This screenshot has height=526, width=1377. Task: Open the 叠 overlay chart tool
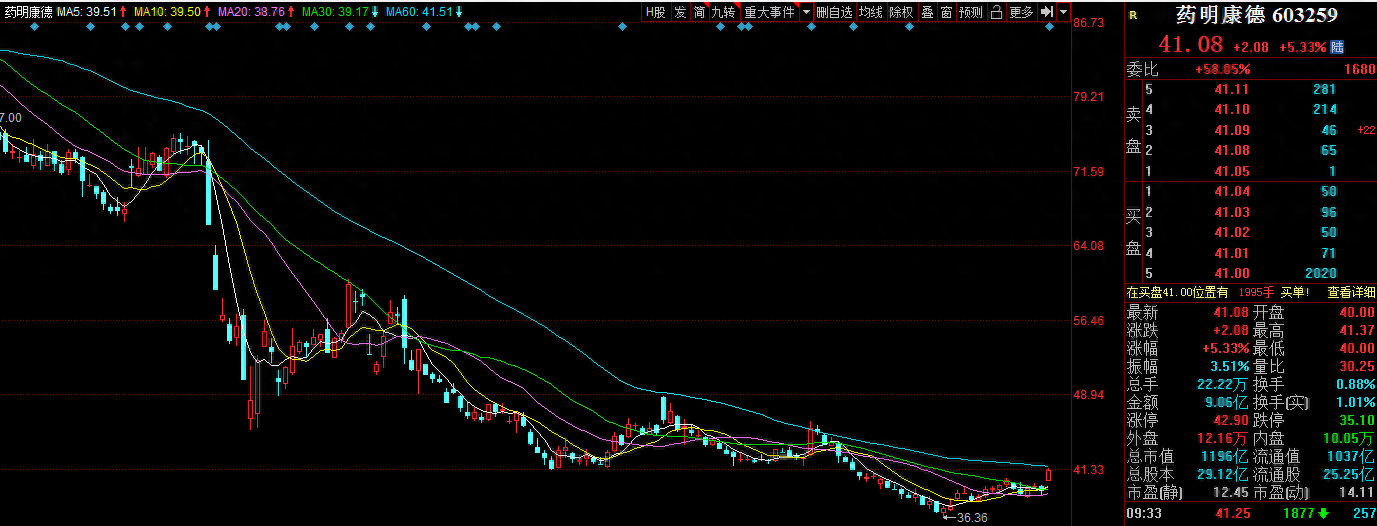point(927,12)
